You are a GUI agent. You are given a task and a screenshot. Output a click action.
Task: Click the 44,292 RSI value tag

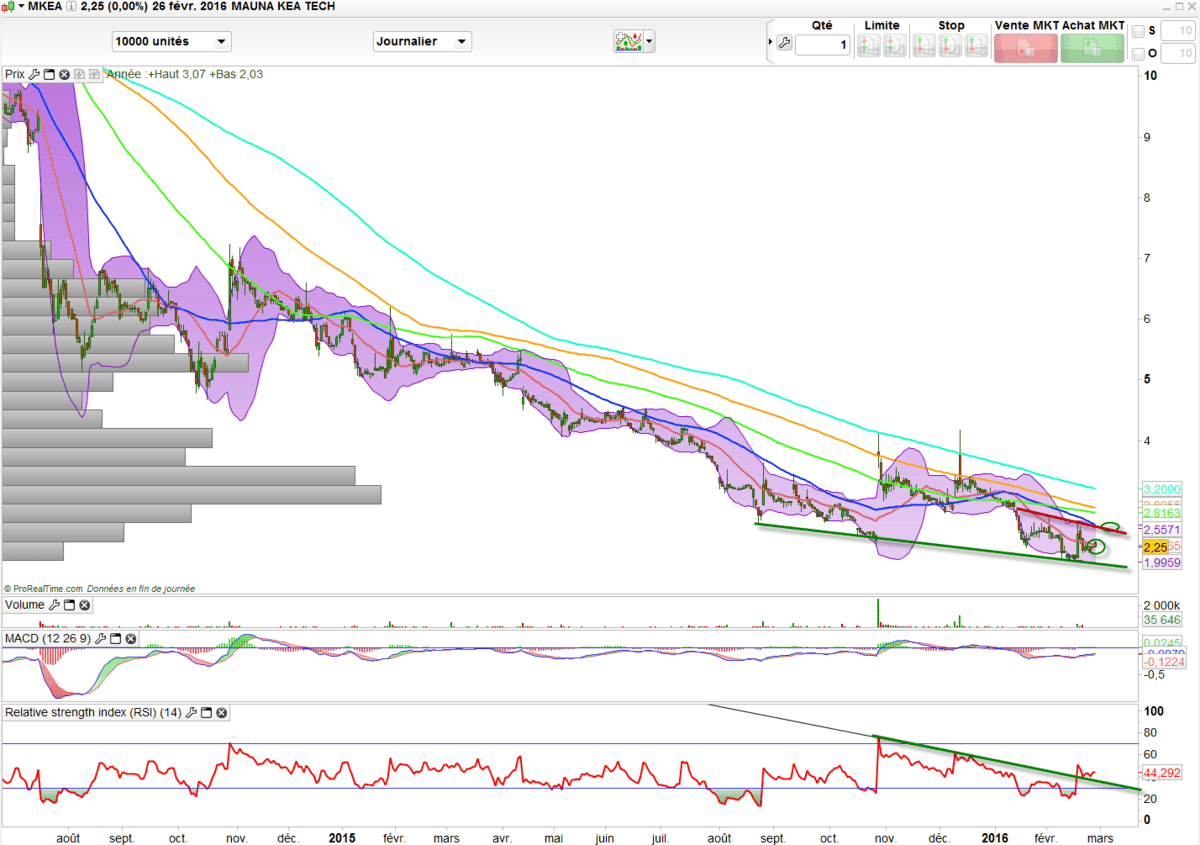(1160, 773)
